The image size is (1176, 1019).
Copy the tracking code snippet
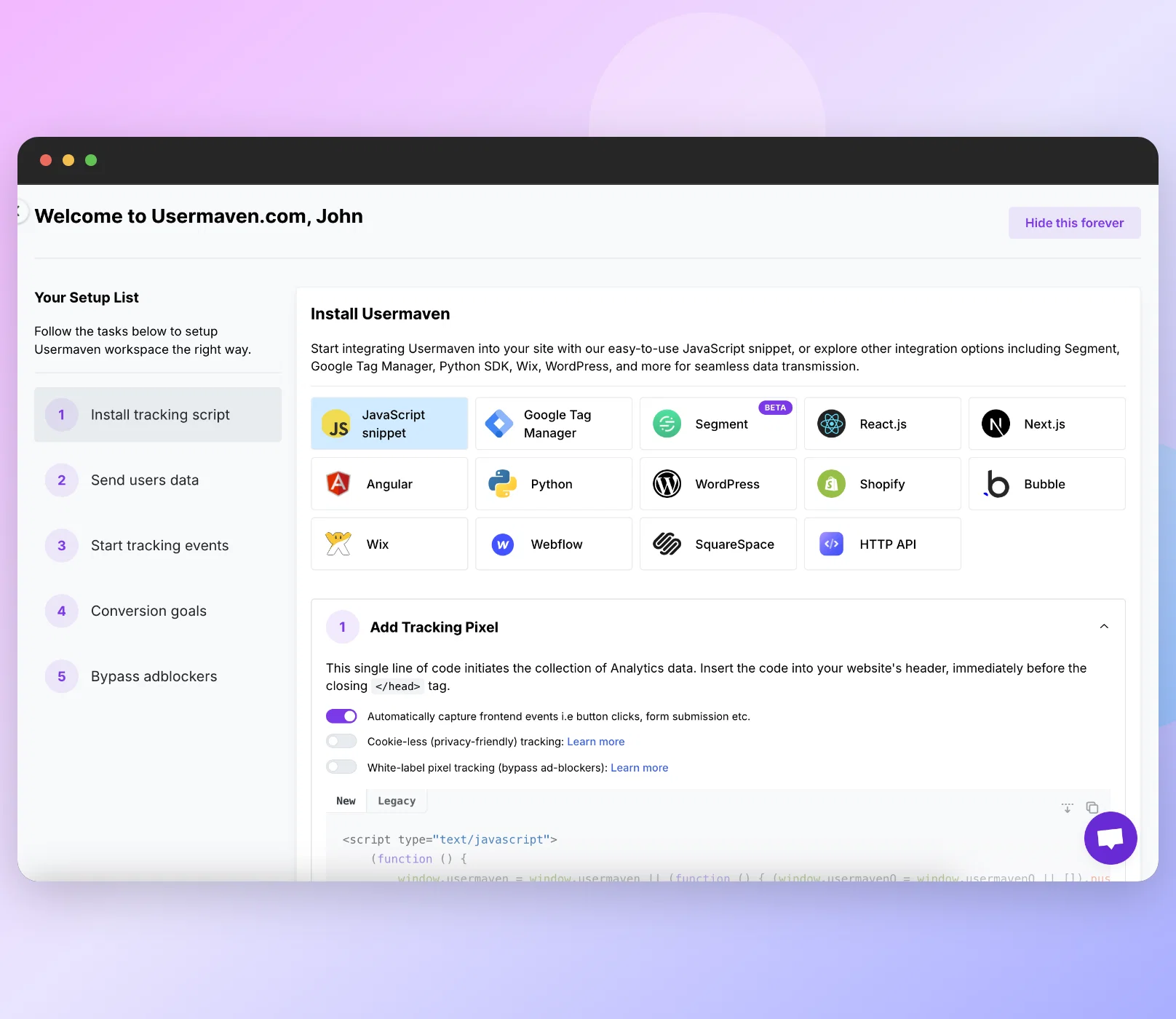point(1092,807)
